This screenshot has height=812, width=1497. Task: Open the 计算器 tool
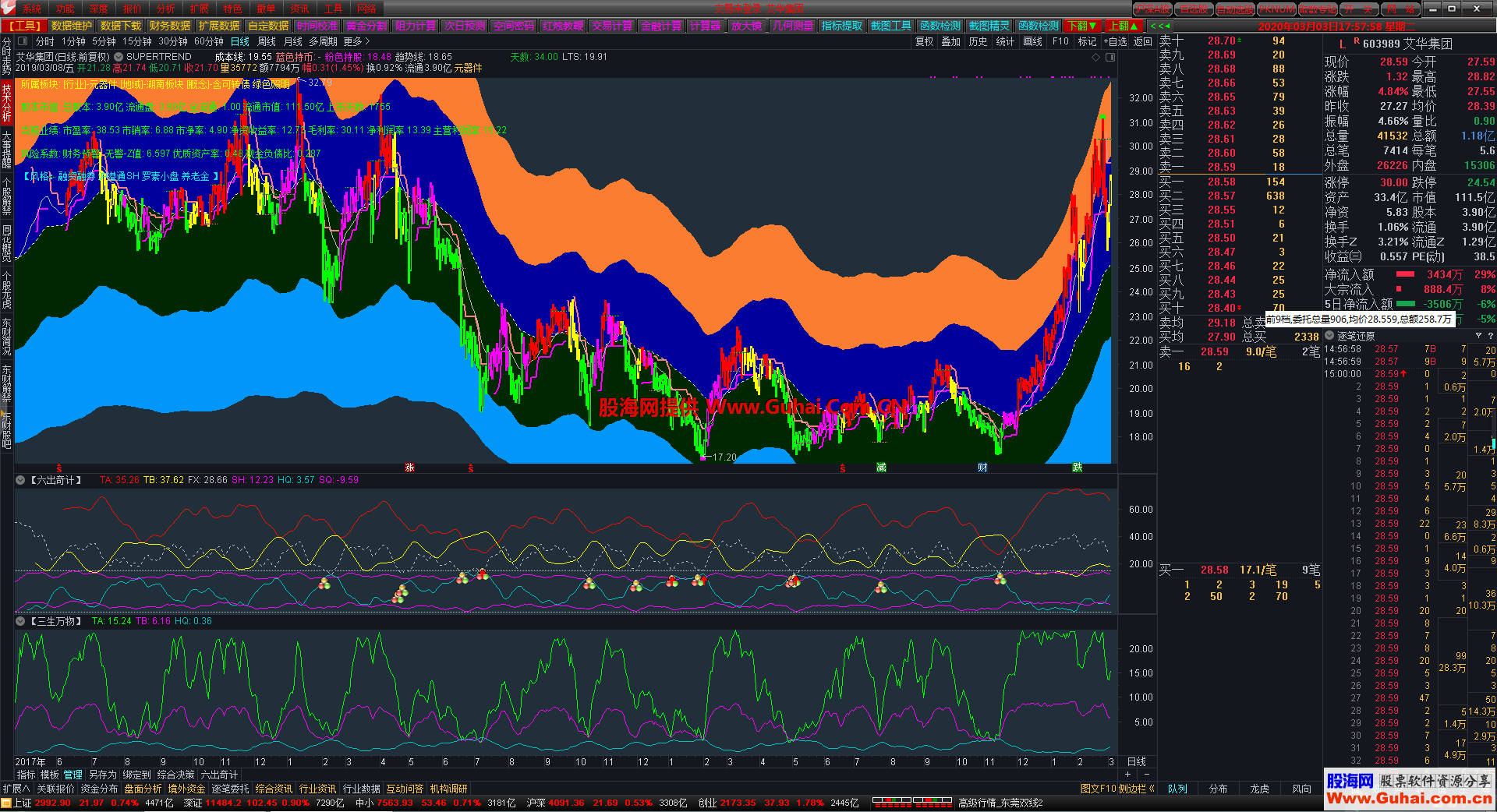(x=705, y=26)
